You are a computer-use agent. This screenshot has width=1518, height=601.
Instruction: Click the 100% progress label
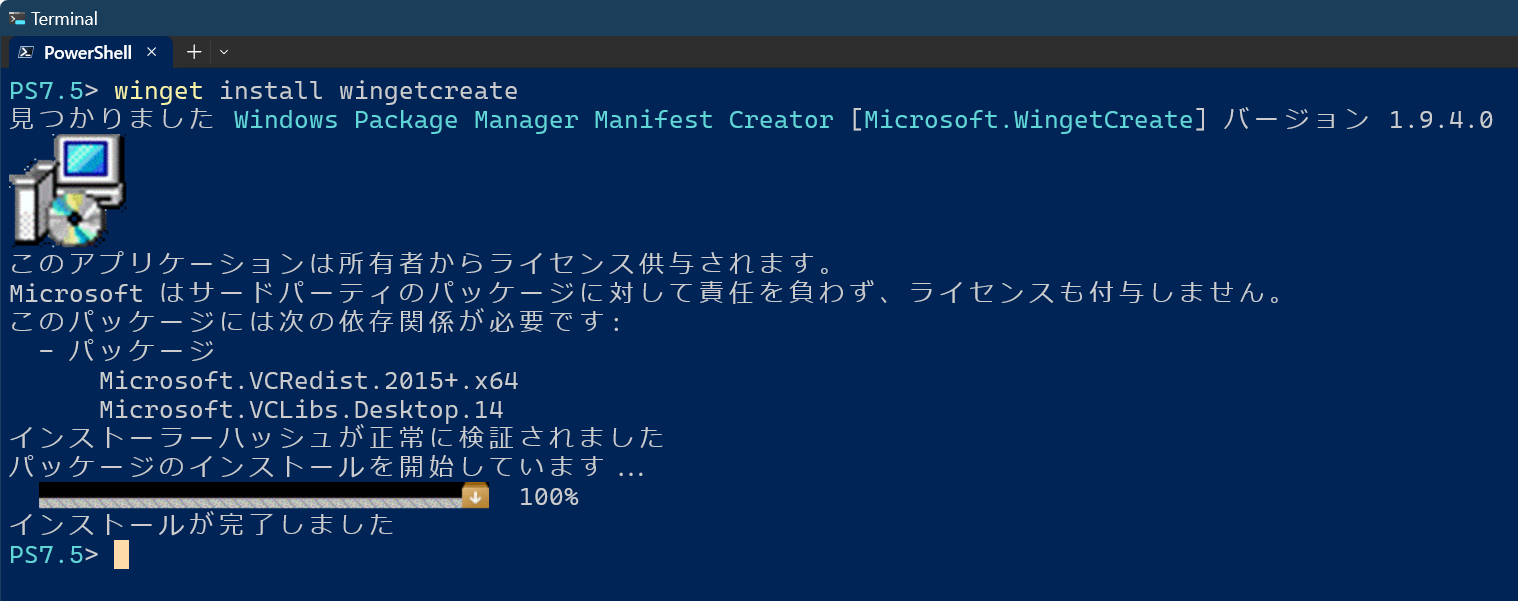click(548, 497)
